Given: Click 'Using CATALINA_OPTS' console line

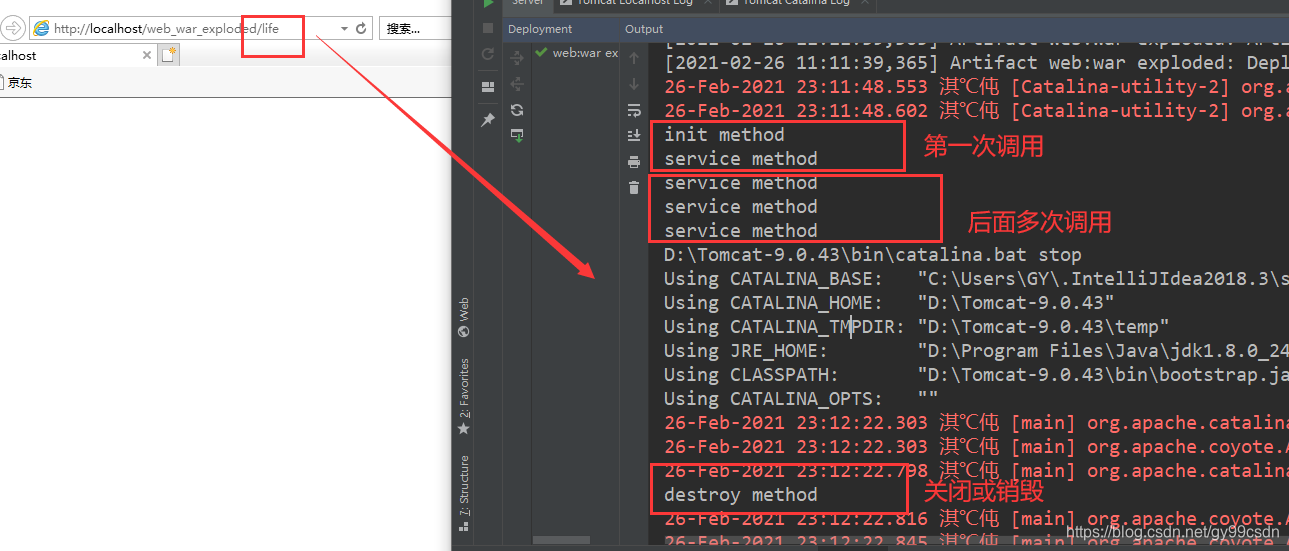Looking at the screenshot, I should point(801,399).
